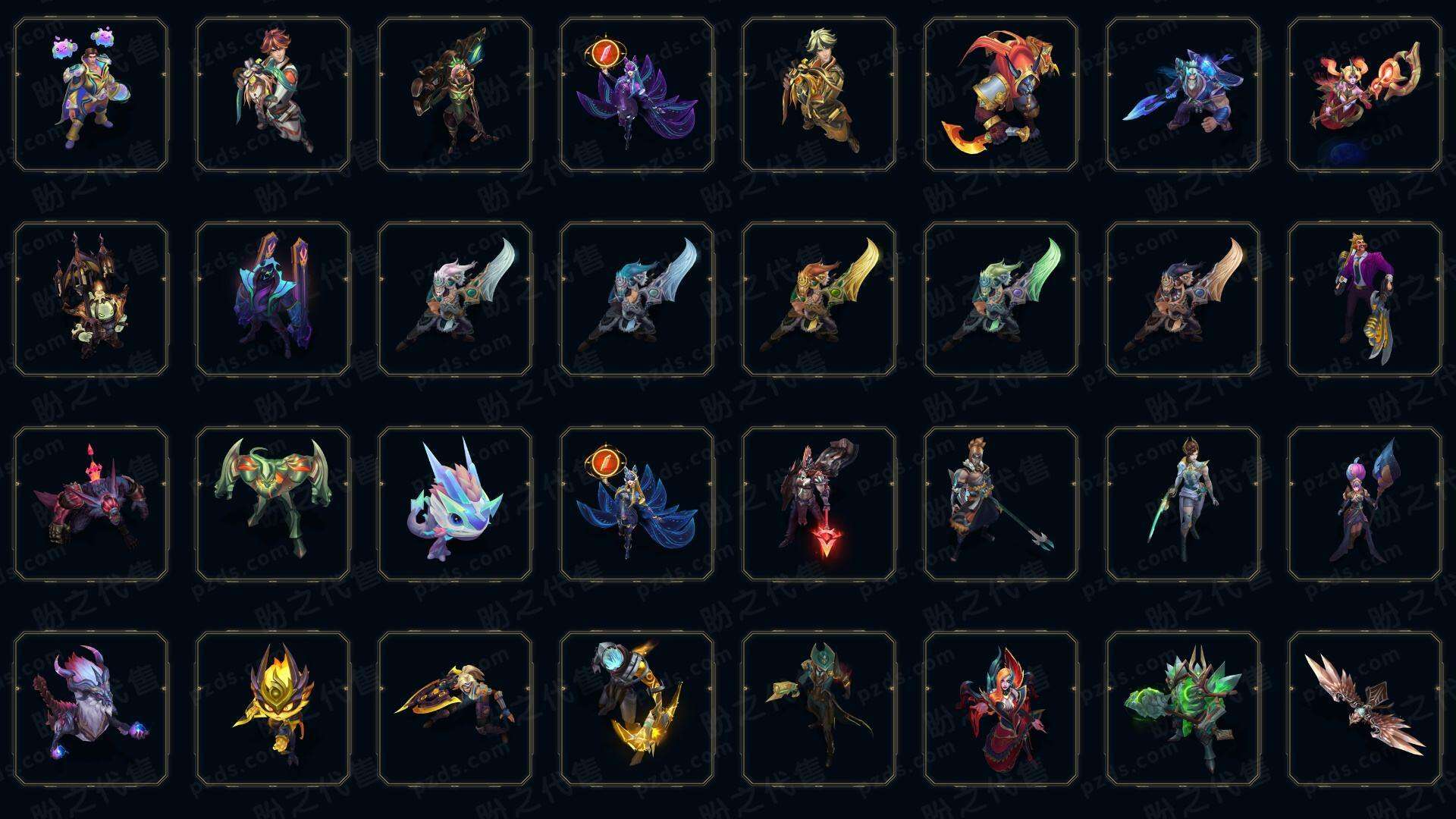Pick the hooded figure with purple neon pillars

coord(273,299)
